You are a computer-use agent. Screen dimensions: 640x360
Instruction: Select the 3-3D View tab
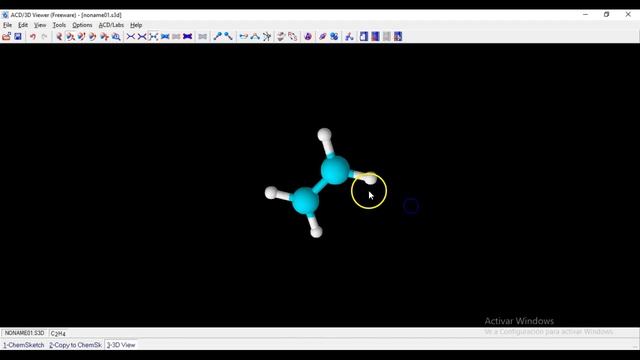click(x=121, y=345)
